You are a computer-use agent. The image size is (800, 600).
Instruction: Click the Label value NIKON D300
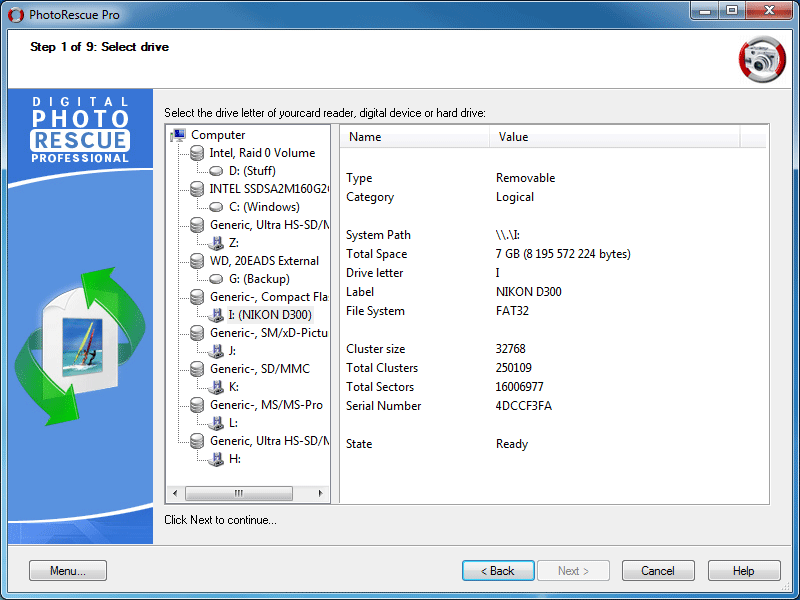point(529,292)
